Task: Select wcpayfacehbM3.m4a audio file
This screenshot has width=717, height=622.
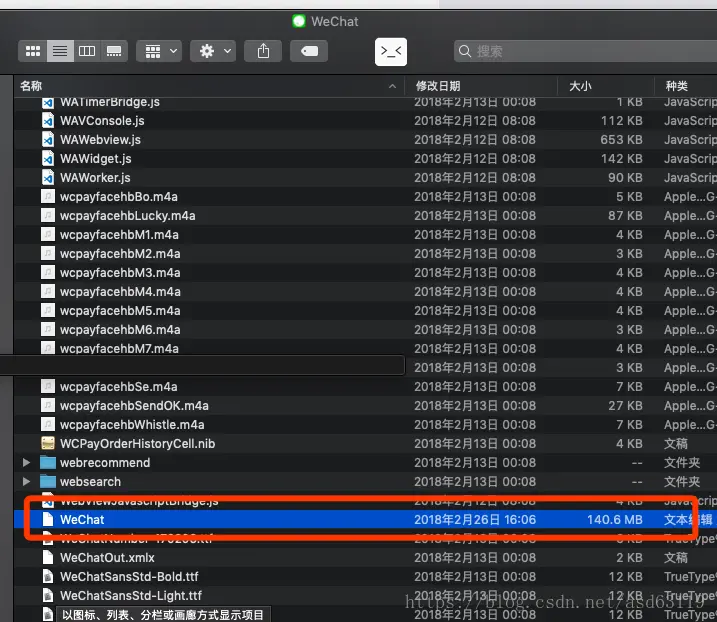Action: (x=120, y=273)
